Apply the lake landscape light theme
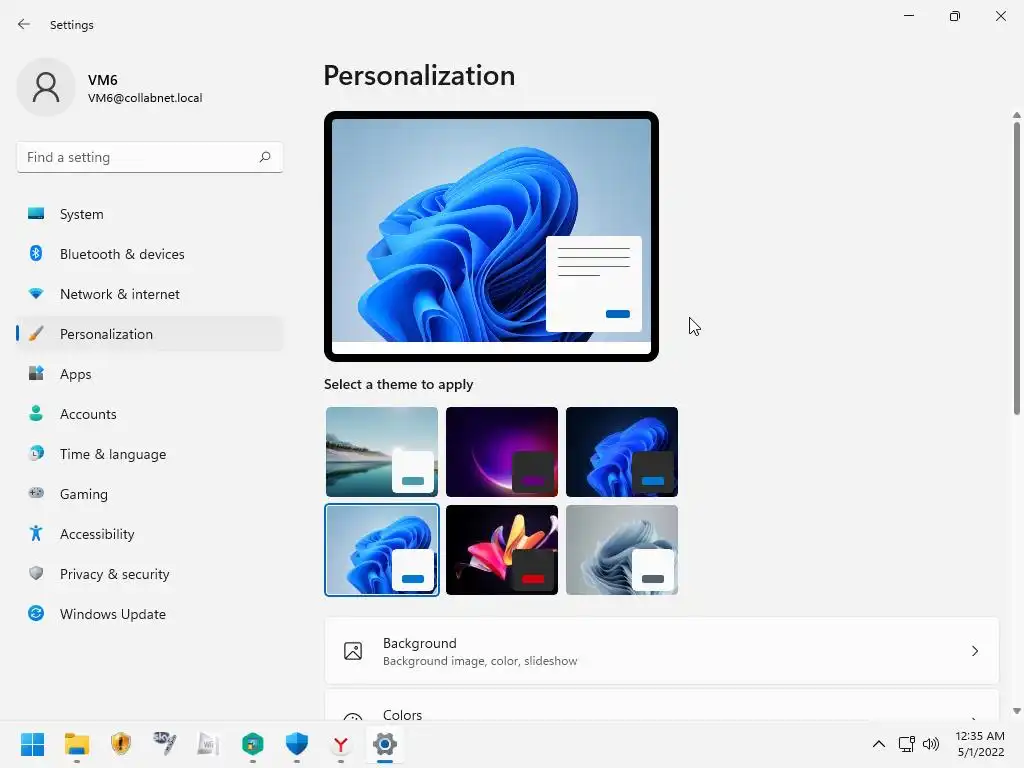 (x=382, y=452)
